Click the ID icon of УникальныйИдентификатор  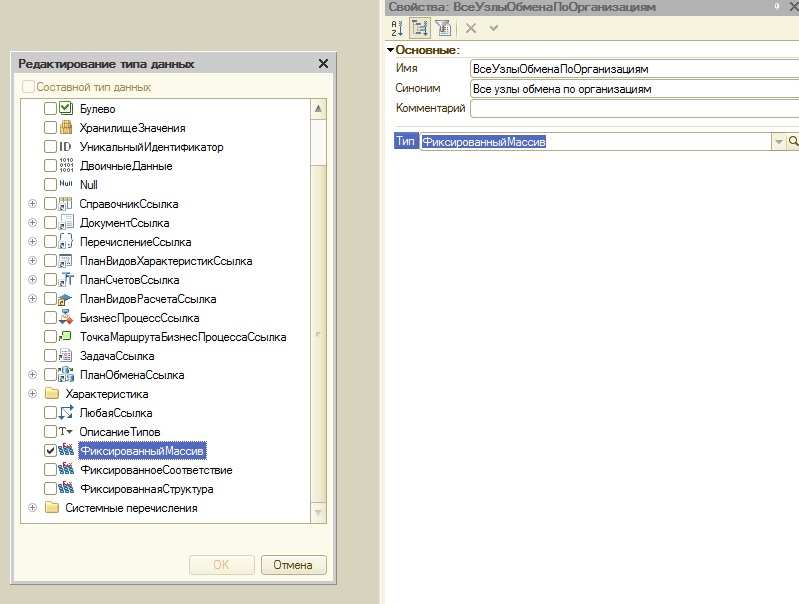[x=65, y=147]
